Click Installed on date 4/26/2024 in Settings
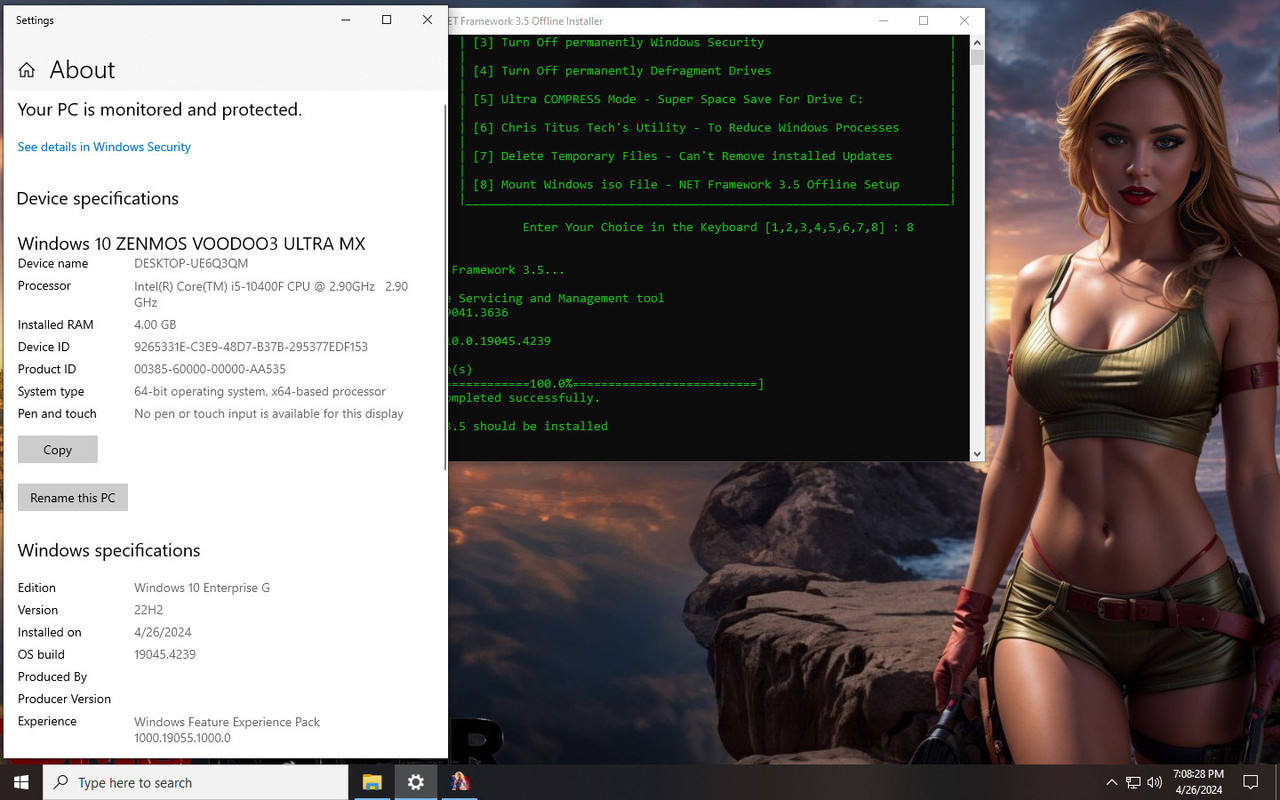Image resolution: width=1280 pixels, height=800 pixels. coord(163,633)
